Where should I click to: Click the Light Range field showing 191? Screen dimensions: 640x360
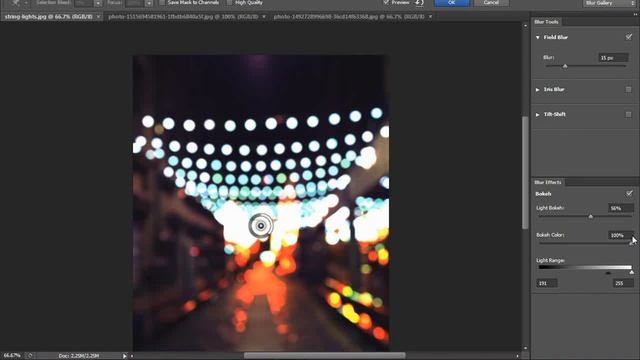click(x=547, y=283)
